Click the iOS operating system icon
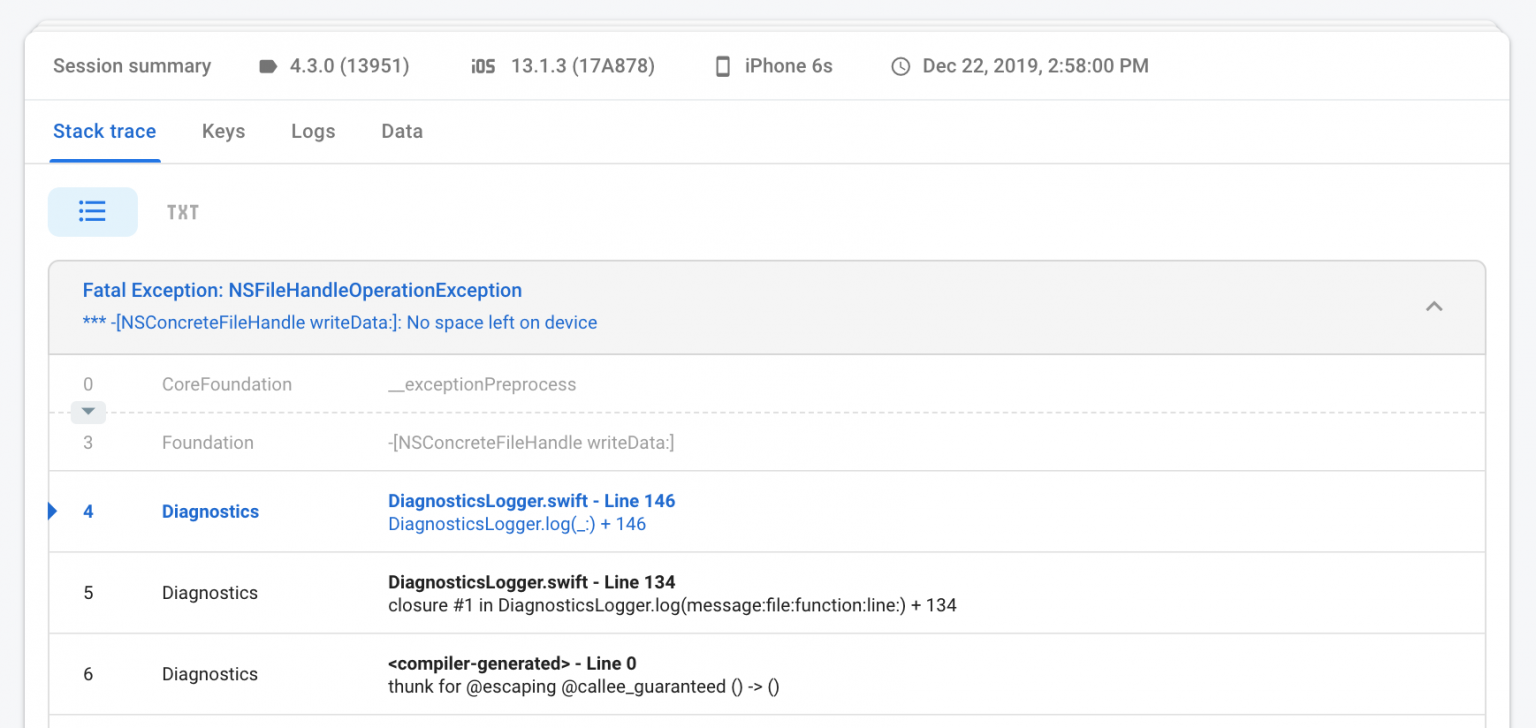This screenshot has width=1536, height=728. click(481, 65)
